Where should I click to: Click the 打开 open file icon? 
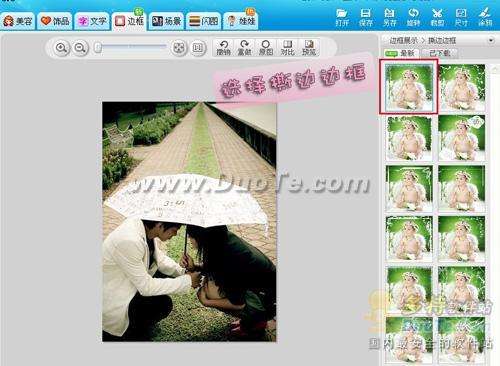pos(342,17)
